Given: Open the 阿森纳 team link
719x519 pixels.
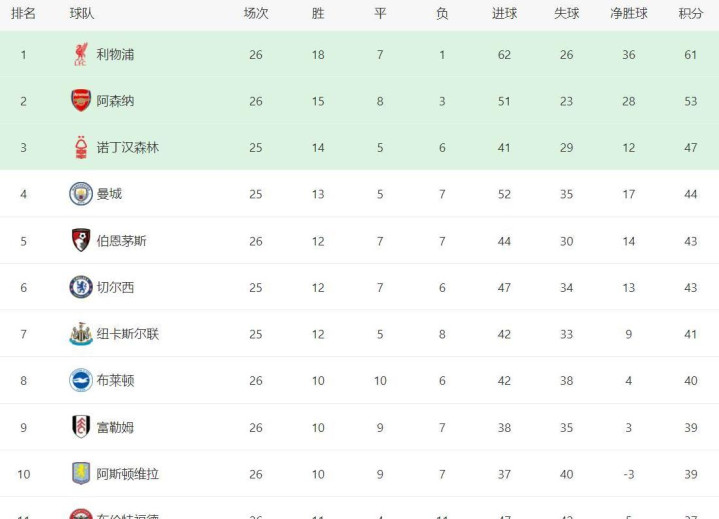Looking at the screenshot, I should [x=115, y=101].
